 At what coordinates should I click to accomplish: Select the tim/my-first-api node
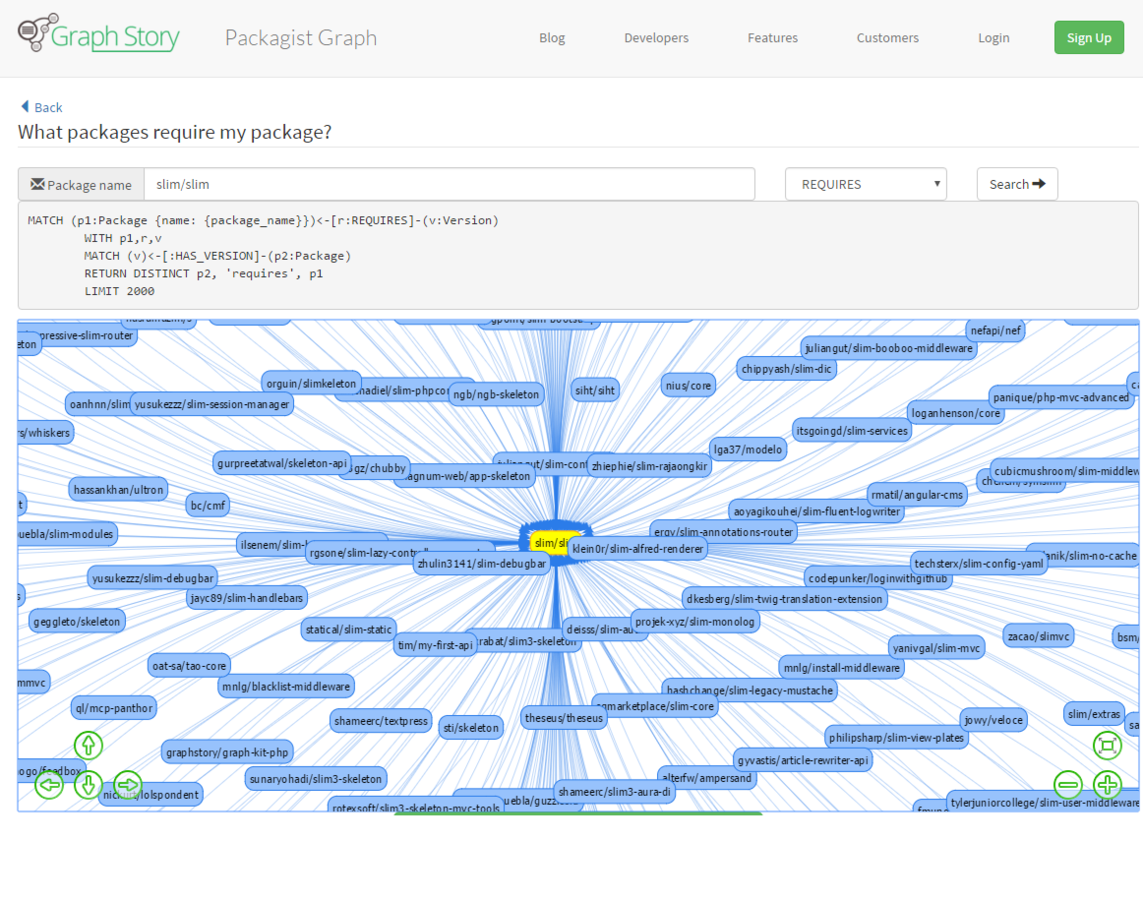point(435,645)
